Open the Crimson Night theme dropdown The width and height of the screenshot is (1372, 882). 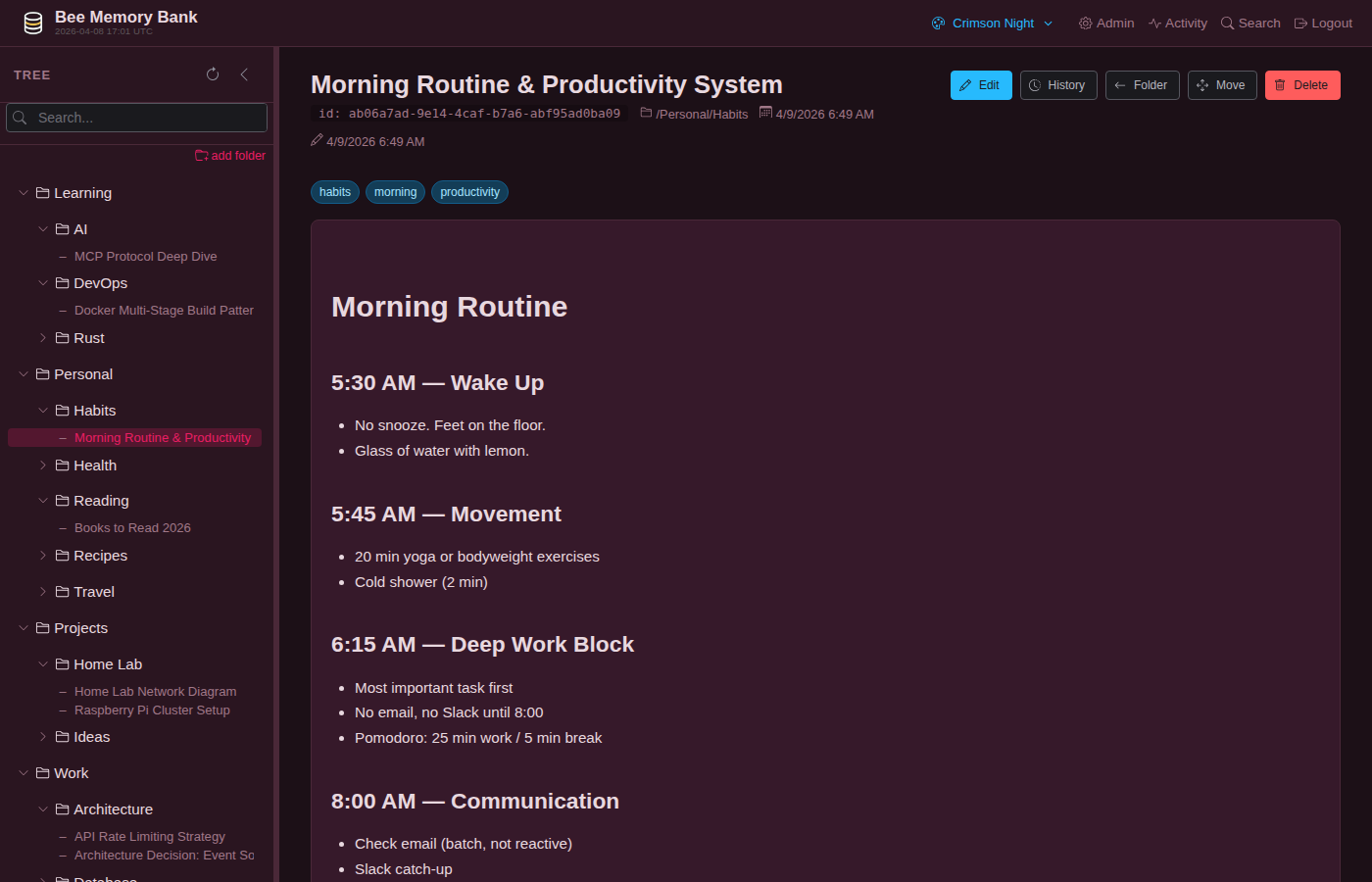coord(993,24)
